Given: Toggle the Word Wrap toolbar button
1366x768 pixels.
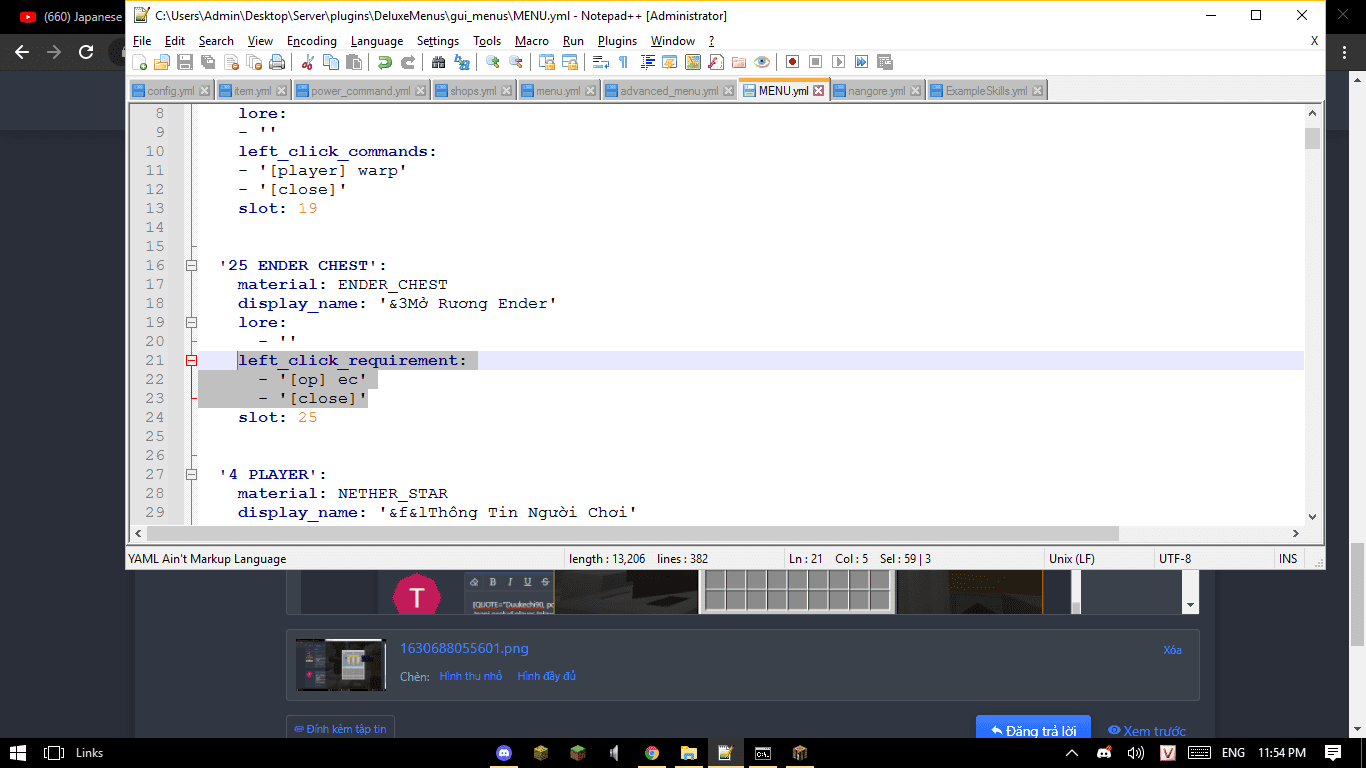Looking at the screenshot, I should pyautogui.click(x=600, y=62).
